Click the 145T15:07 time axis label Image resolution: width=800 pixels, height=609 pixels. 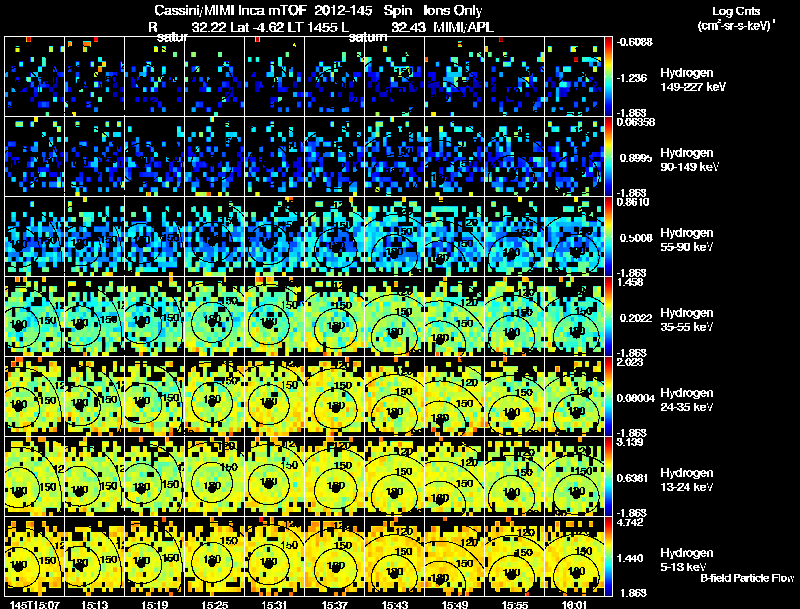click(x=35, y=604)
